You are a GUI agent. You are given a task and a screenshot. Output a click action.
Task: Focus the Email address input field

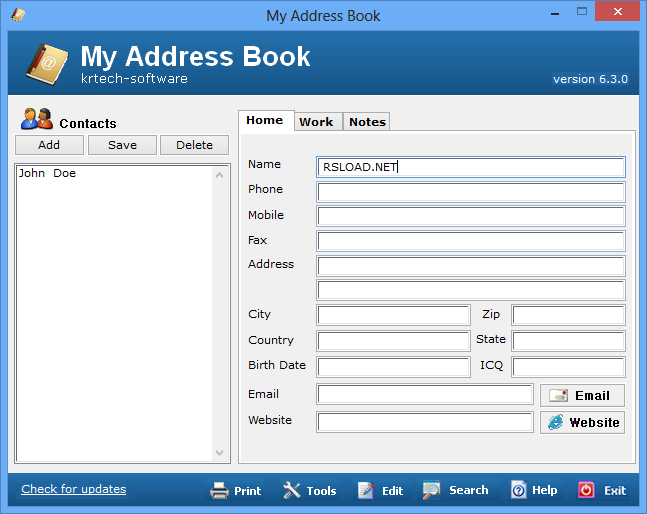(425, 394)
